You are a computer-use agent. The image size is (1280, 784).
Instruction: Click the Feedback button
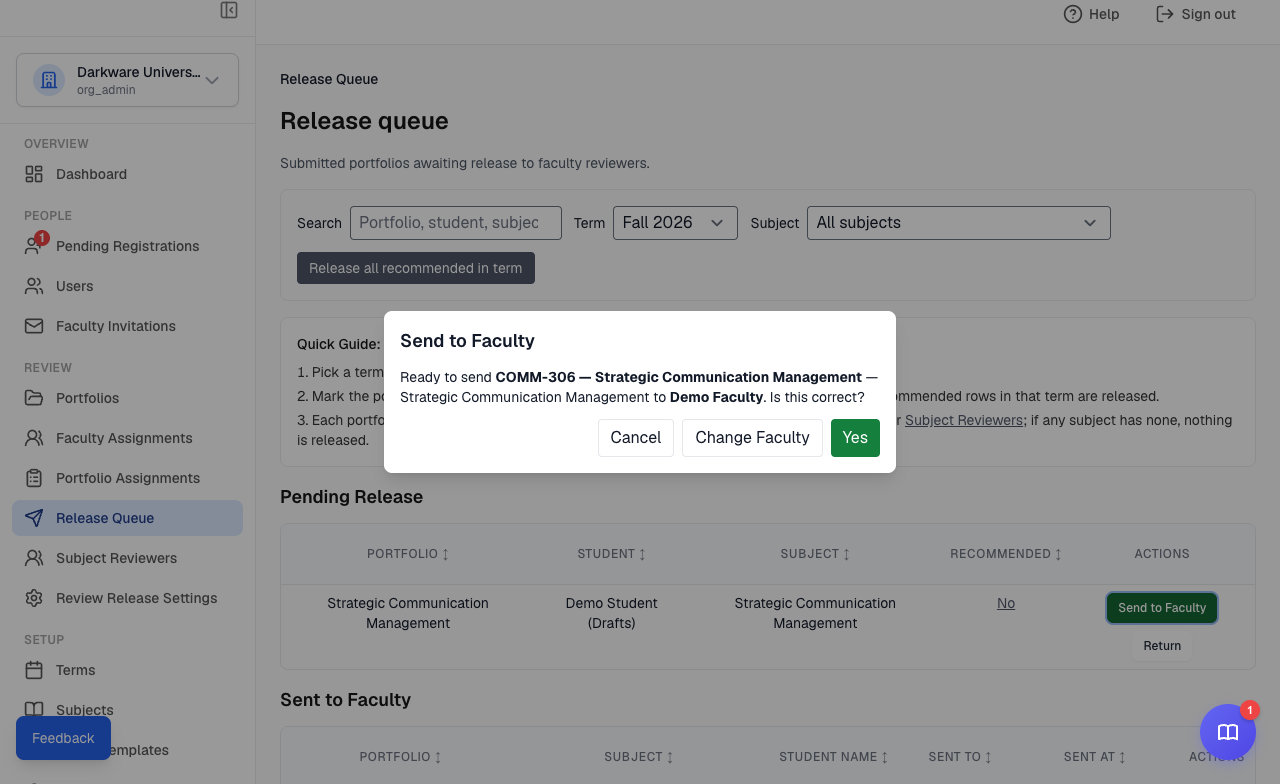coord(63,738)
